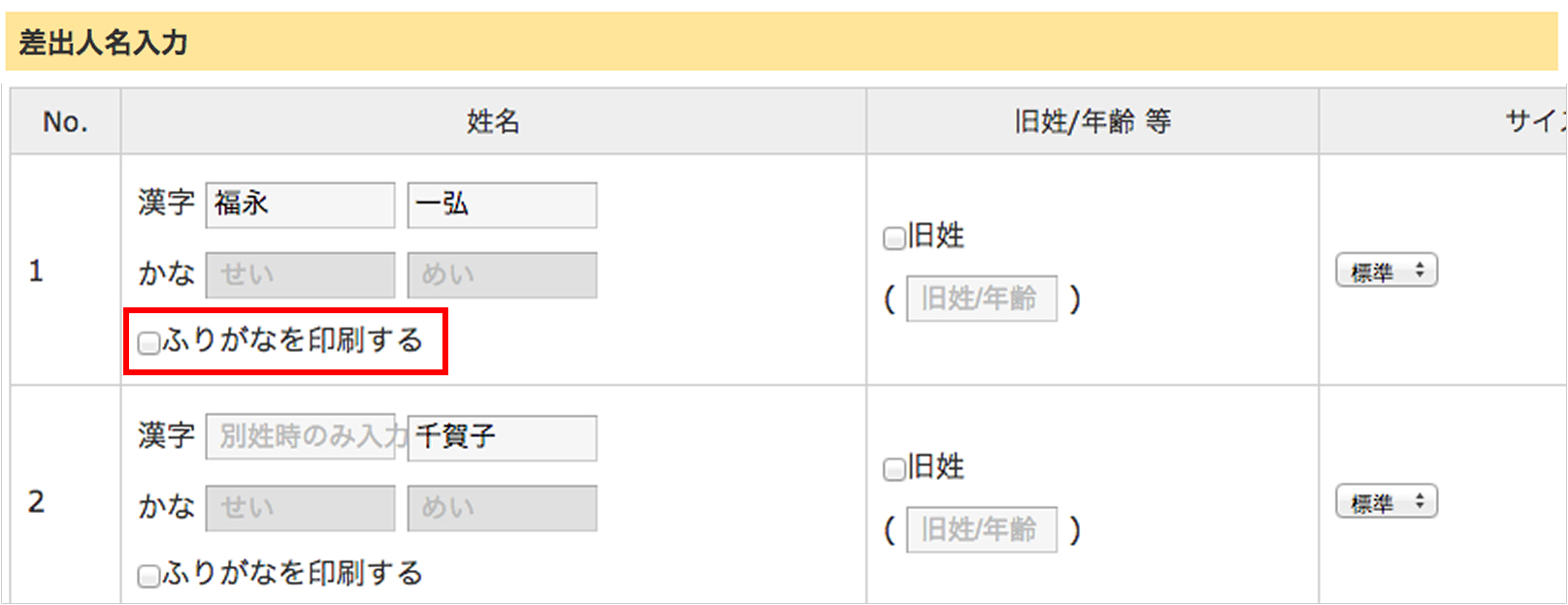Click the row 1 旧姓/年齢 text field

tap(981, 299)
